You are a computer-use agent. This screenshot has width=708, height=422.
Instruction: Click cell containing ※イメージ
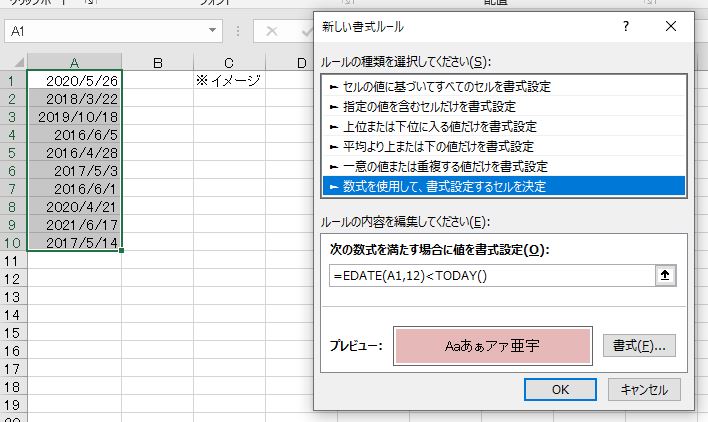point(229,80)
